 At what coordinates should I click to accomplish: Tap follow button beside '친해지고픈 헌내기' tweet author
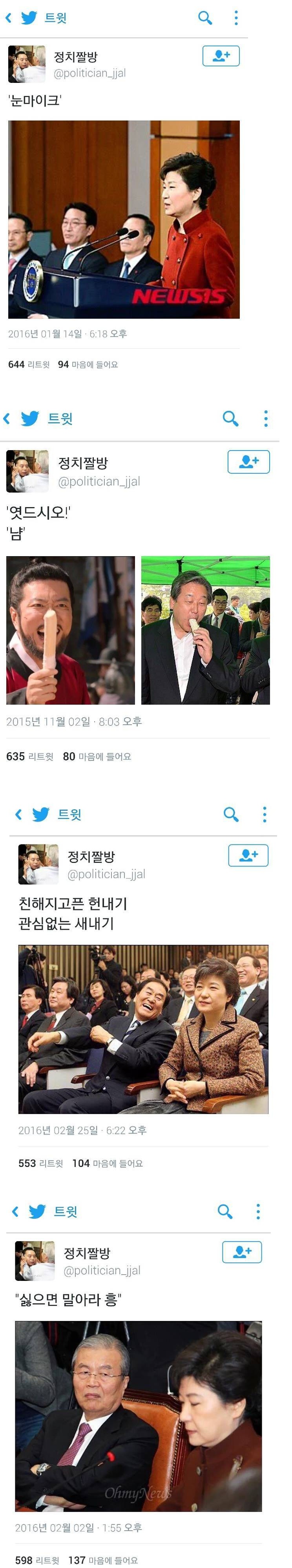click(x=248, y=855)
